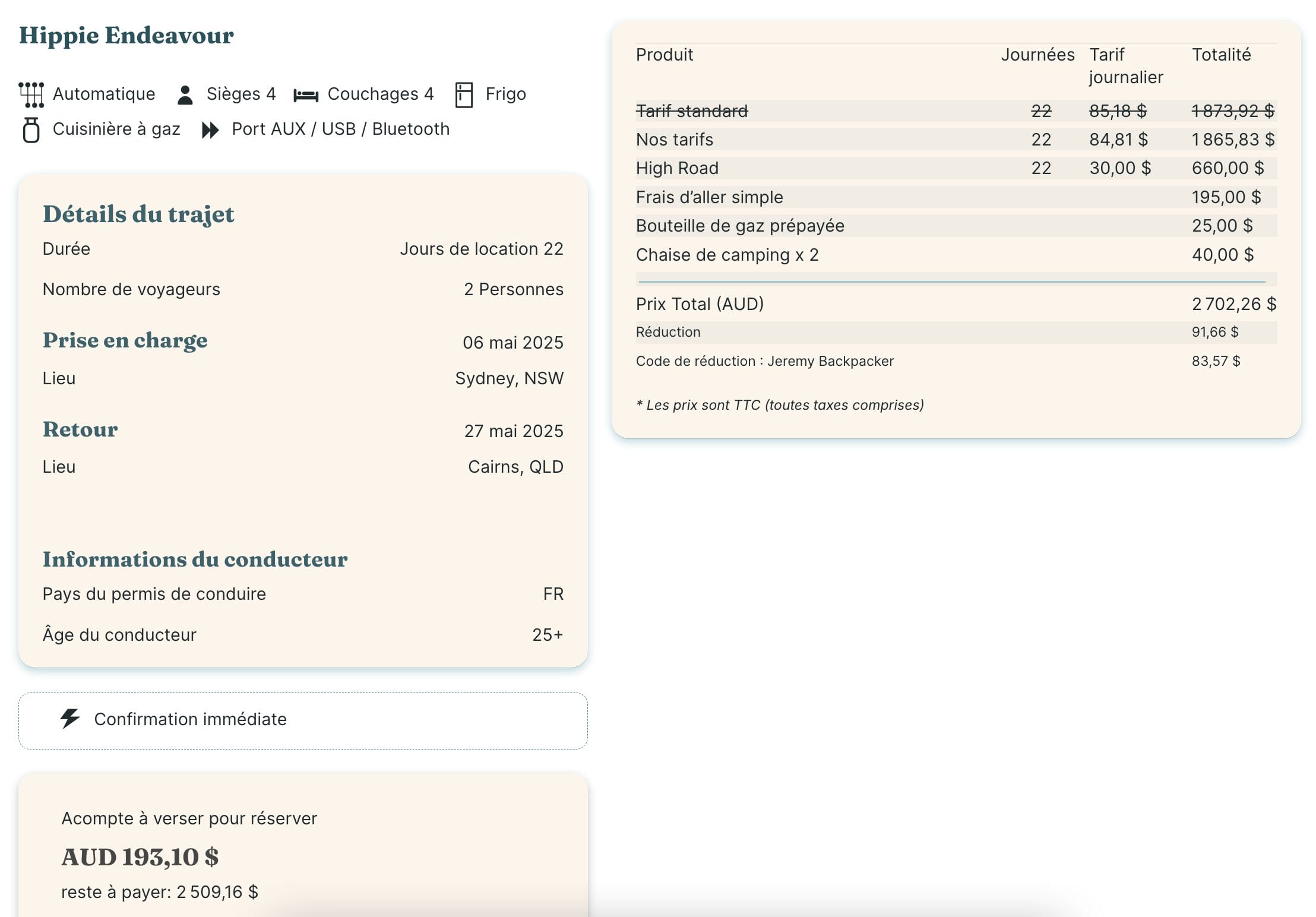Click the gas bottle icon for Cuisinière à gaz
Image resolution: width=1316 pixels, height=917 pixels.
point(31,129)
